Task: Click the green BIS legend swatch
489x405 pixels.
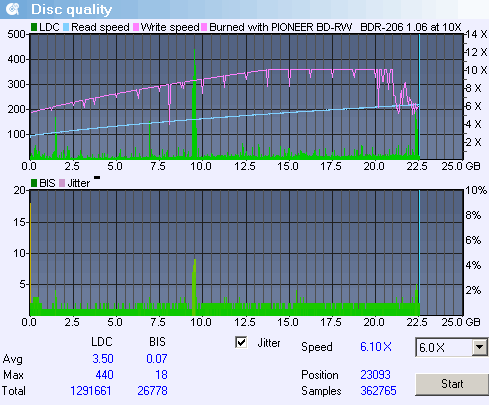Action: (x=34, y=183)
